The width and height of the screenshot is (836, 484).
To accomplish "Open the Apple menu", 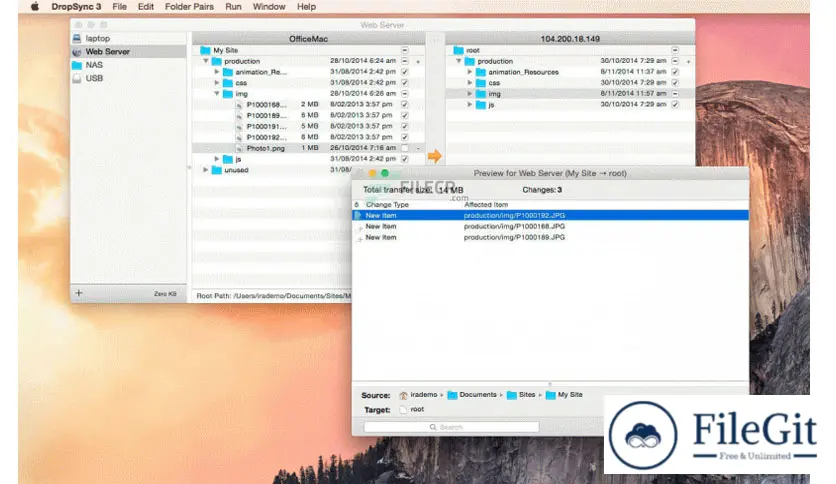I will pos(35,6).
